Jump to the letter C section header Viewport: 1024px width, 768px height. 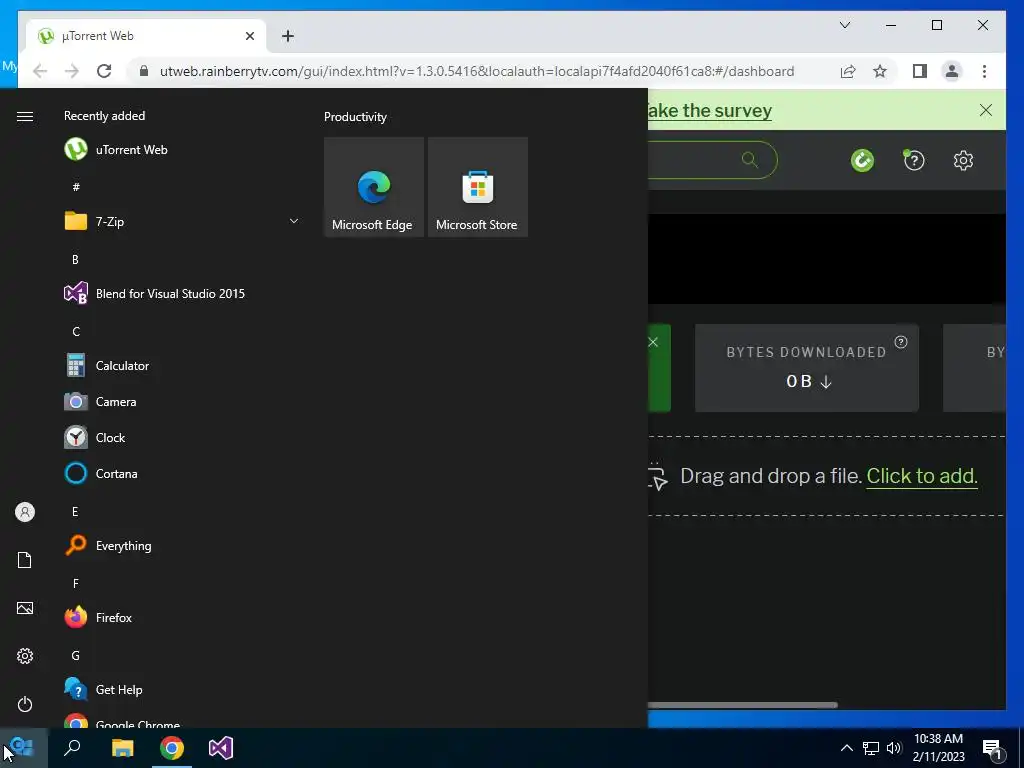[76, 332]
